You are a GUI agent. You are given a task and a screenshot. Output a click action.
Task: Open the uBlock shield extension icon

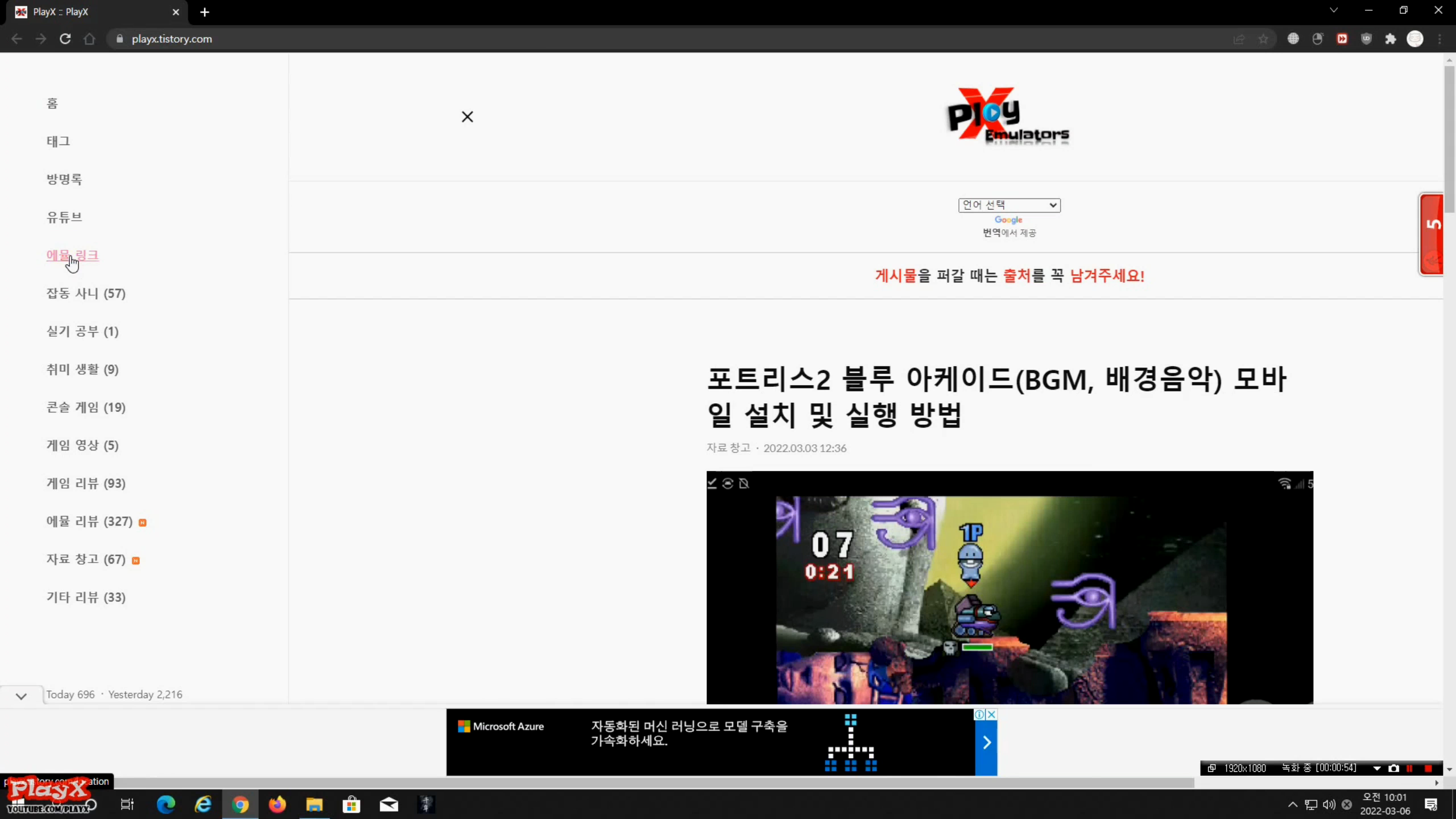(1366, 39)
